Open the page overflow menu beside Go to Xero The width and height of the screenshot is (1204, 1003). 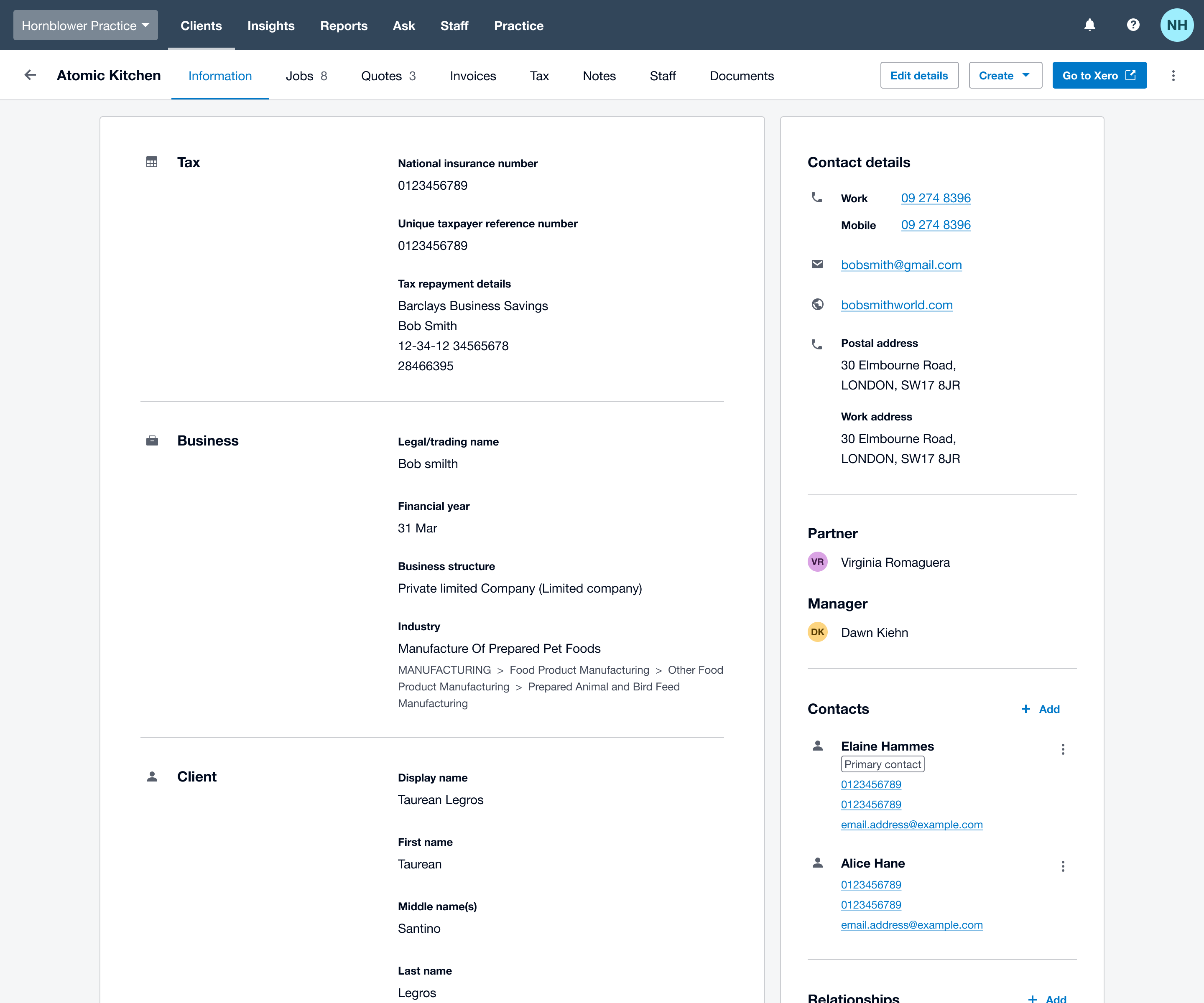pos(1173,76)
